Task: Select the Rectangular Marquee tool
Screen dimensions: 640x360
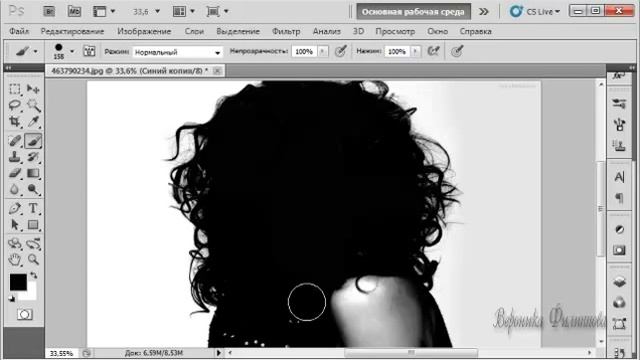Action: click(x=15, y=89)
